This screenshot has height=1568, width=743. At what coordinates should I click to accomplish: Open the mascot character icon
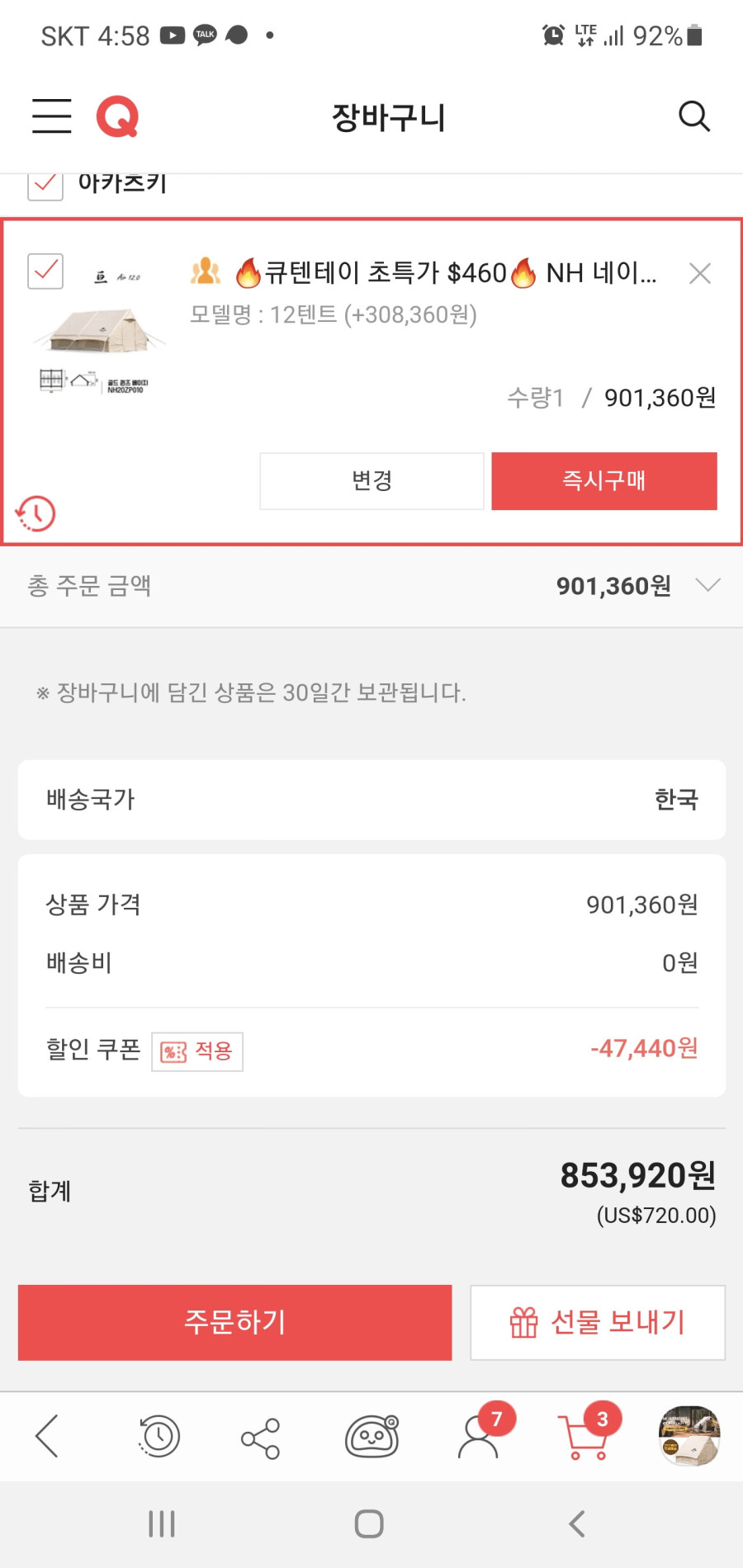point(371,1437)
